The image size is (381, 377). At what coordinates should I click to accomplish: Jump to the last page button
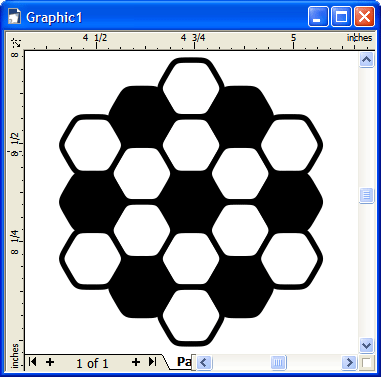152,361
